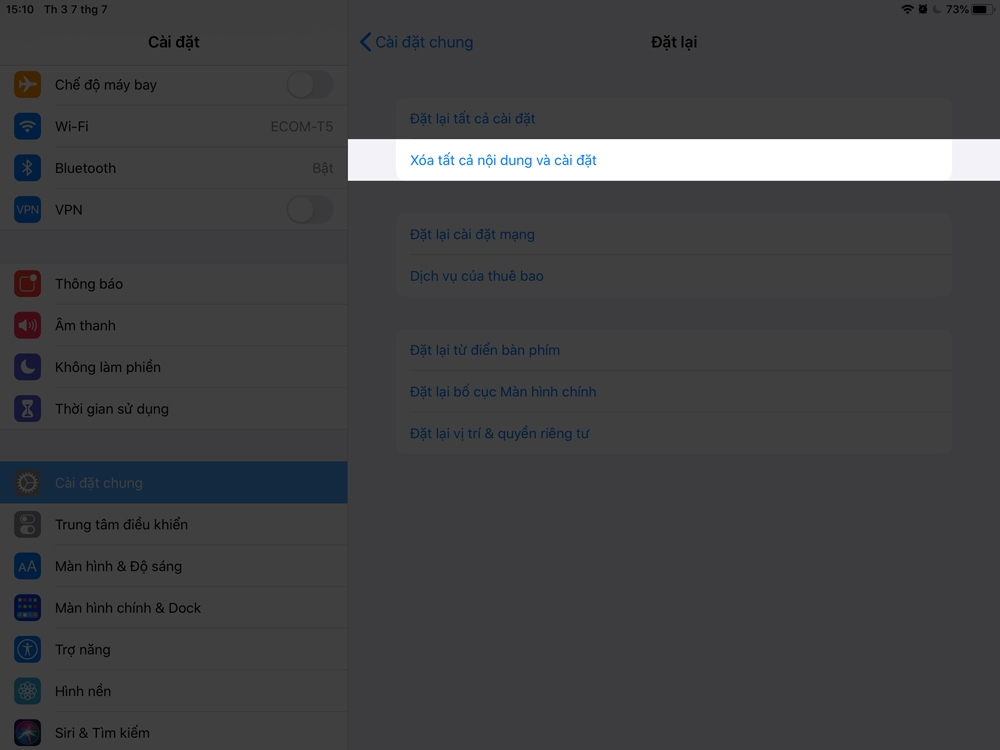The width and height of the screenshot is (1000, 750).
Task: Open the Trung tâm điều khiển row
Action: coord(173,524)
